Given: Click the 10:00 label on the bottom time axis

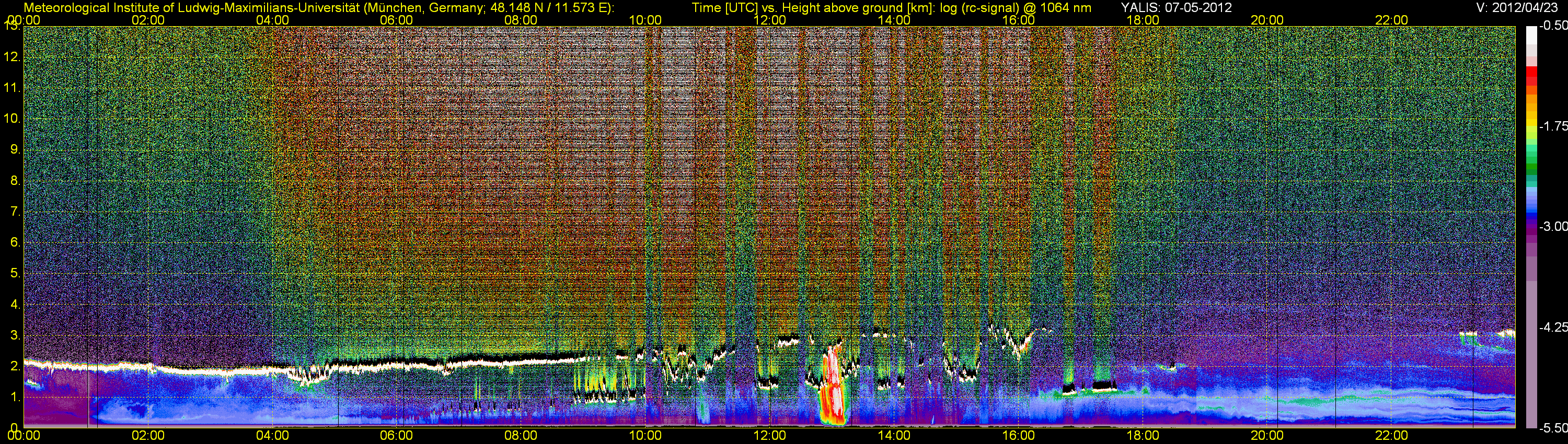Looking at the screenshot, I should pos(645,436).
